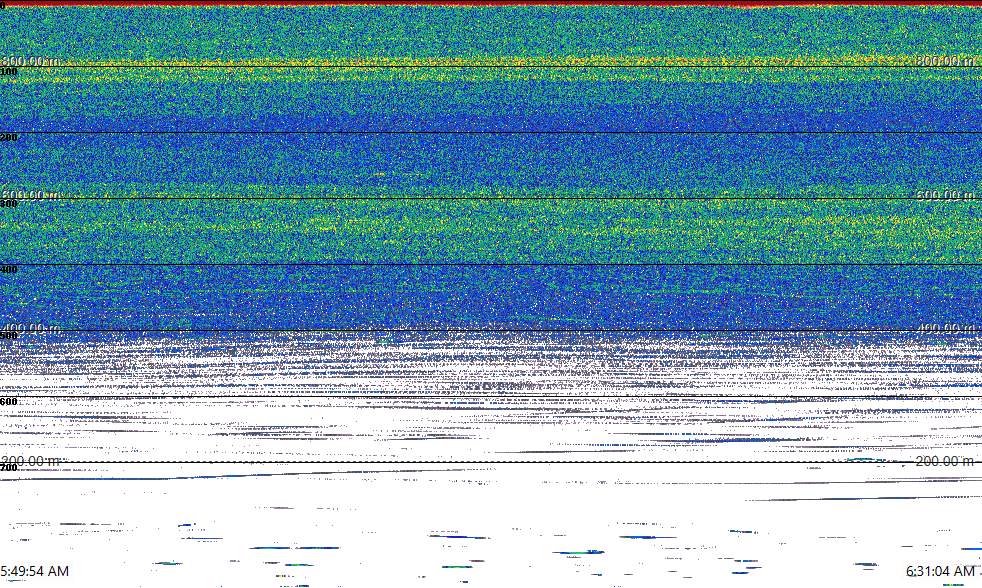Select the 600 depth scale label
982x588 pixels.
9,402
